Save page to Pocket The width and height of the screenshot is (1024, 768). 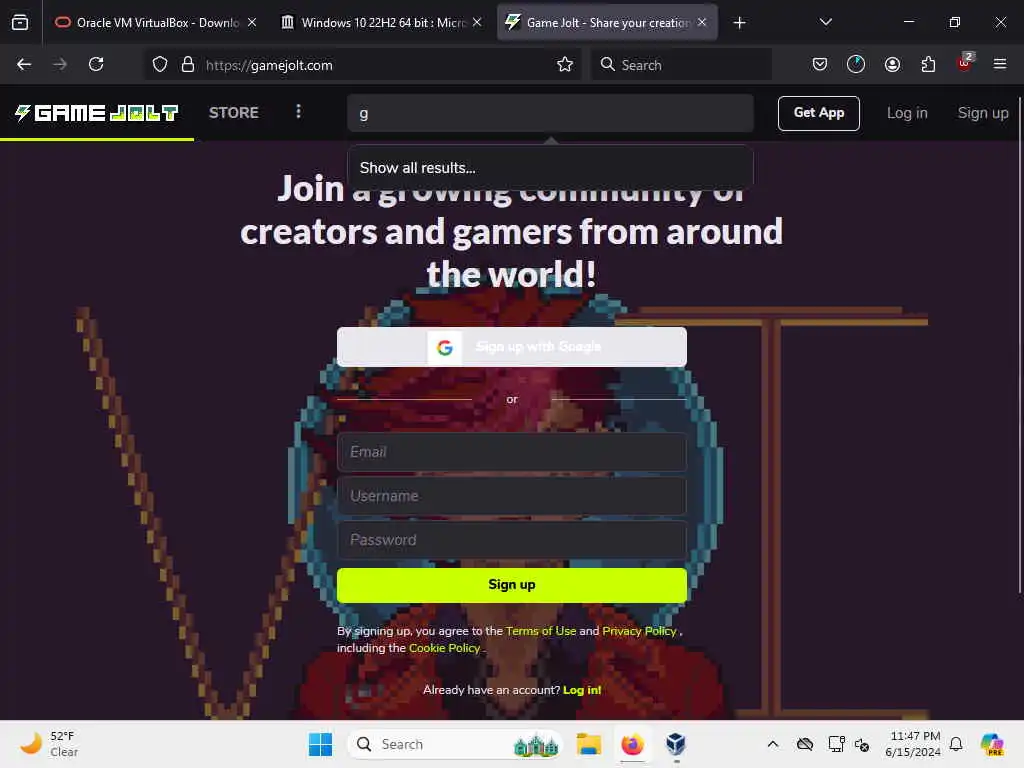pos(820,64)
